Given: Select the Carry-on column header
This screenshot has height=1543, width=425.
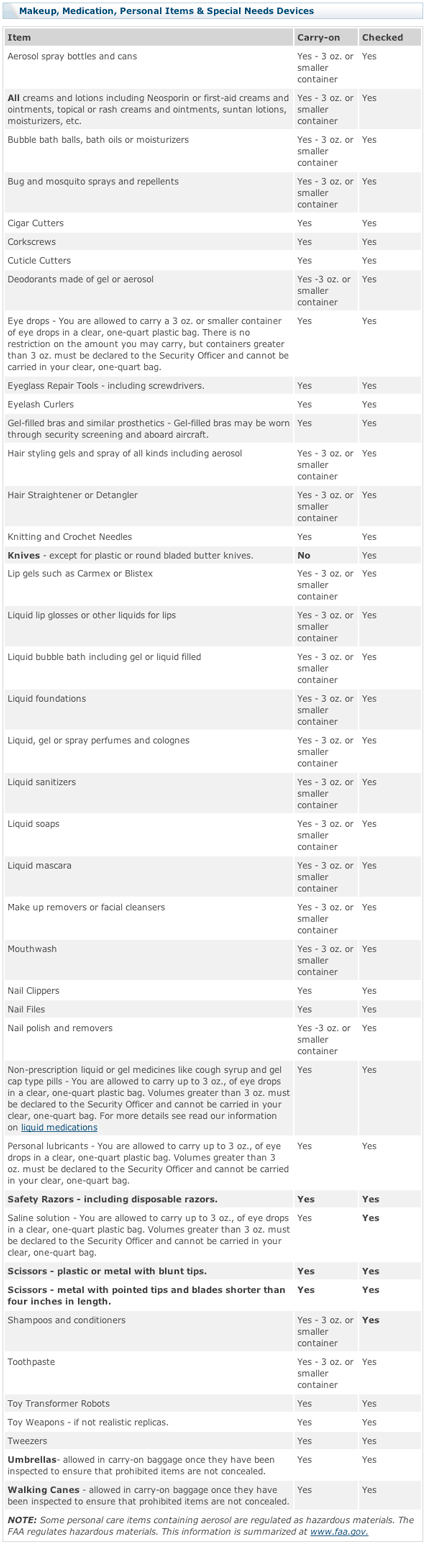Looking at the screenshot, I should (325, 37).
